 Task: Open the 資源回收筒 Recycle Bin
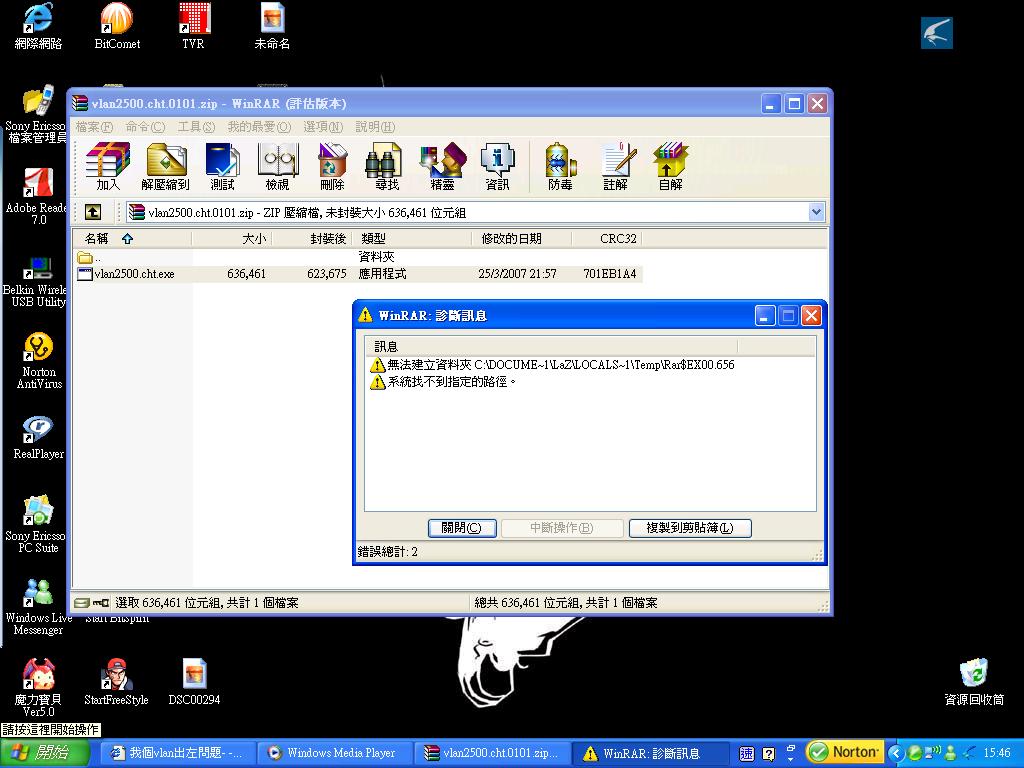[974, 682]
